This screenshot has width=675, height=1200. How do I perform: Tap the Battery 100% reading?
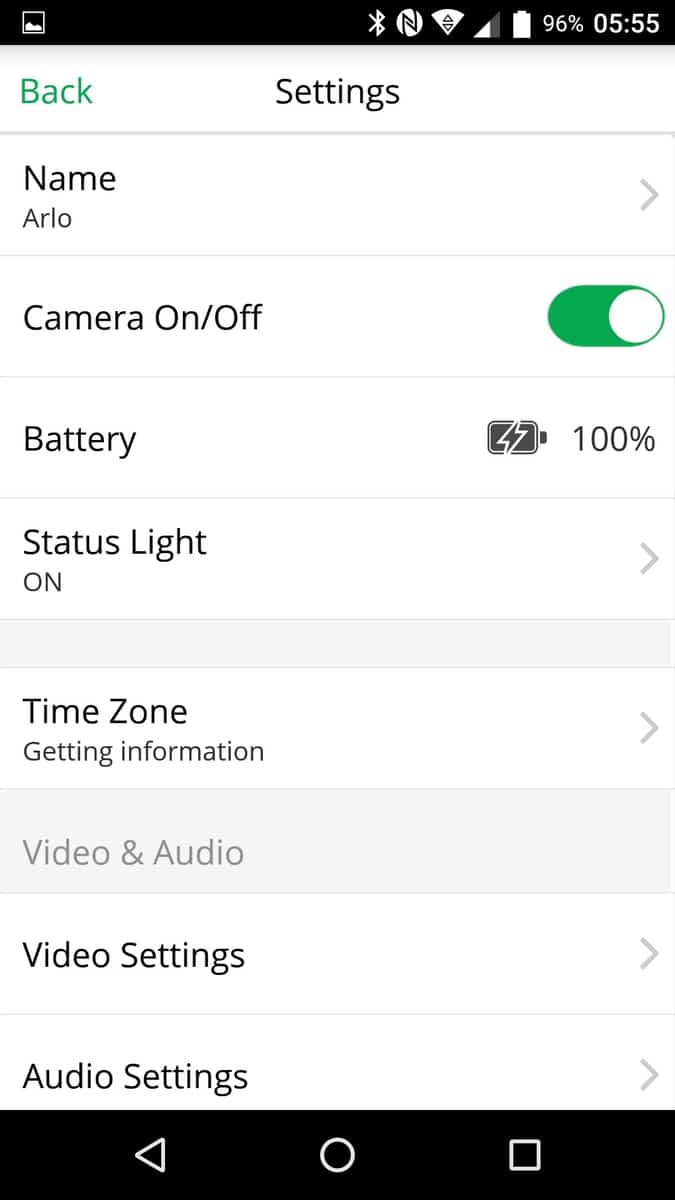613,439
